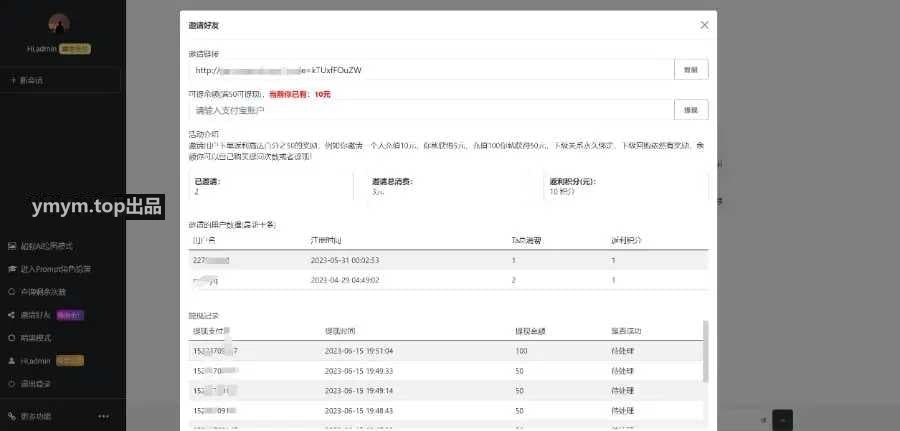Image resolution: width=900 pixels, height=431 pixels.
Task: Focus the Alipay account input field
Action: click(x=431, y=110)
